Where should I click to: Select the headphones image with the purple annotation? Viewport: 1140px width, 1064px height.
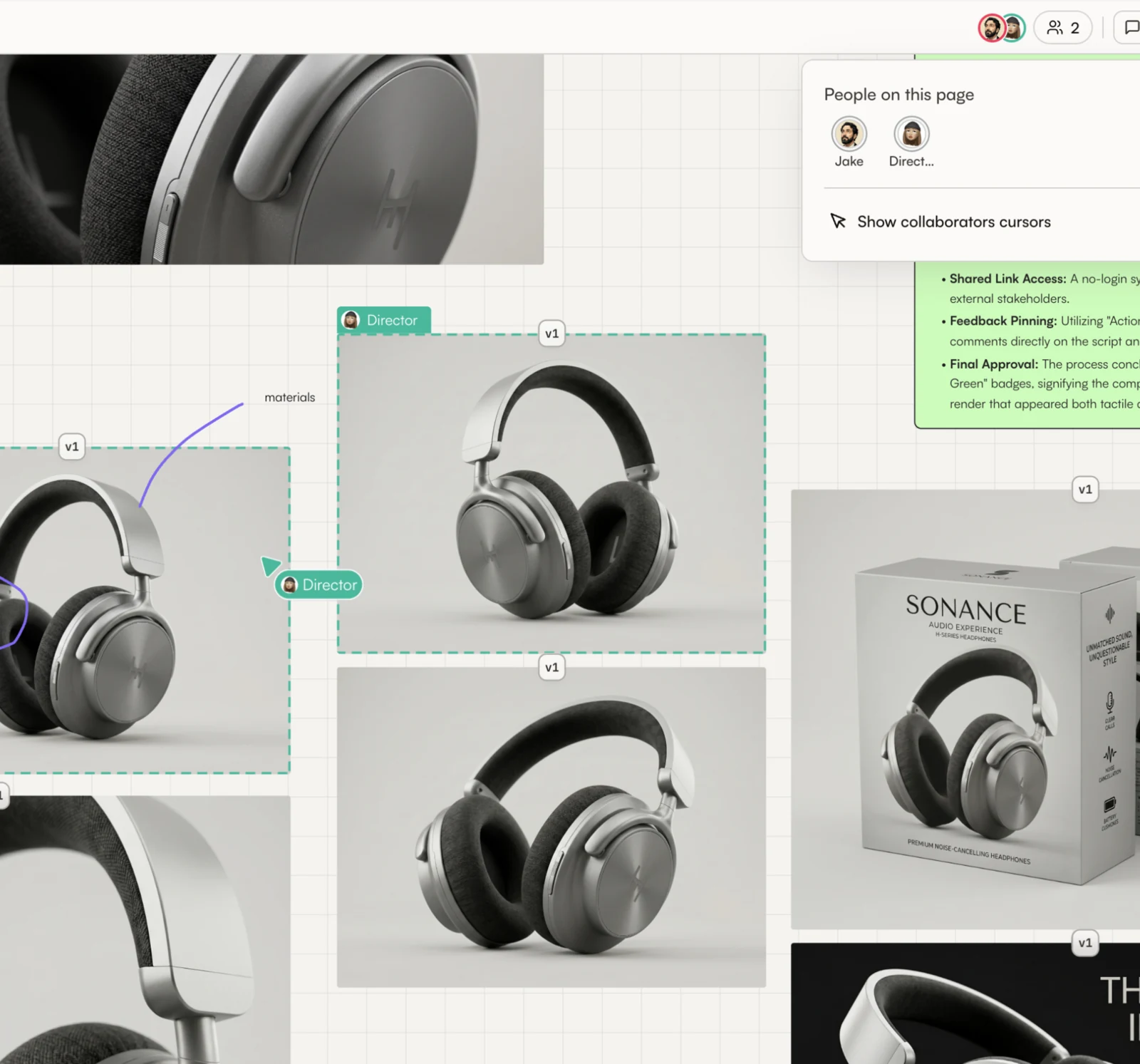click(145, 610)
